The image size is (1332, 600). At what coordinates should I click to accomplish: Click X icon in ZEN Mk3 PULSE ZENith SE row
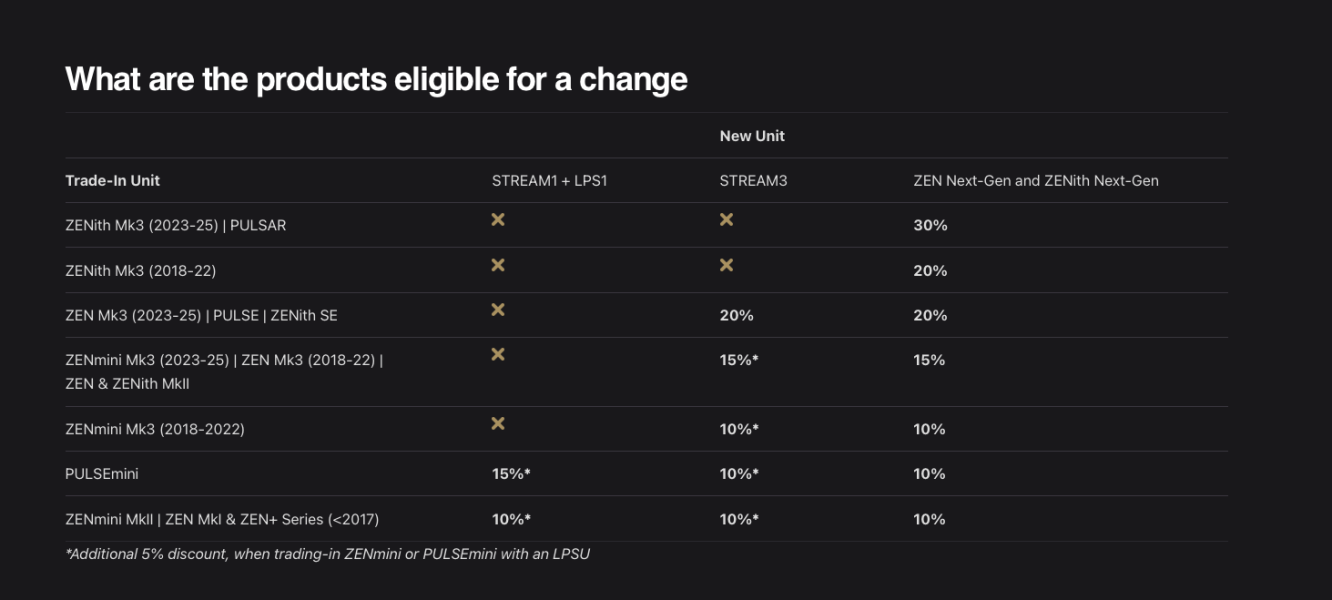[498, 310]
